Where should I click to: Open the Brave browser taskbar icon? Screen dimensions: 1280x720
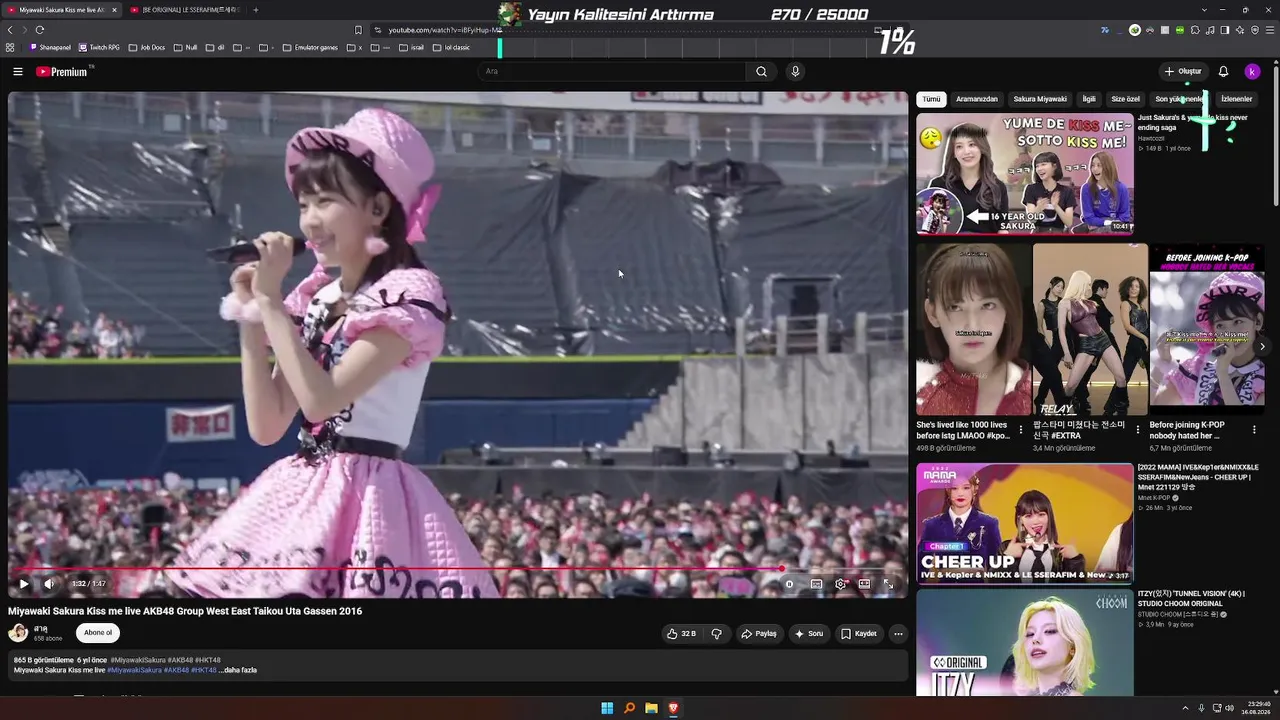click(673, 708)
